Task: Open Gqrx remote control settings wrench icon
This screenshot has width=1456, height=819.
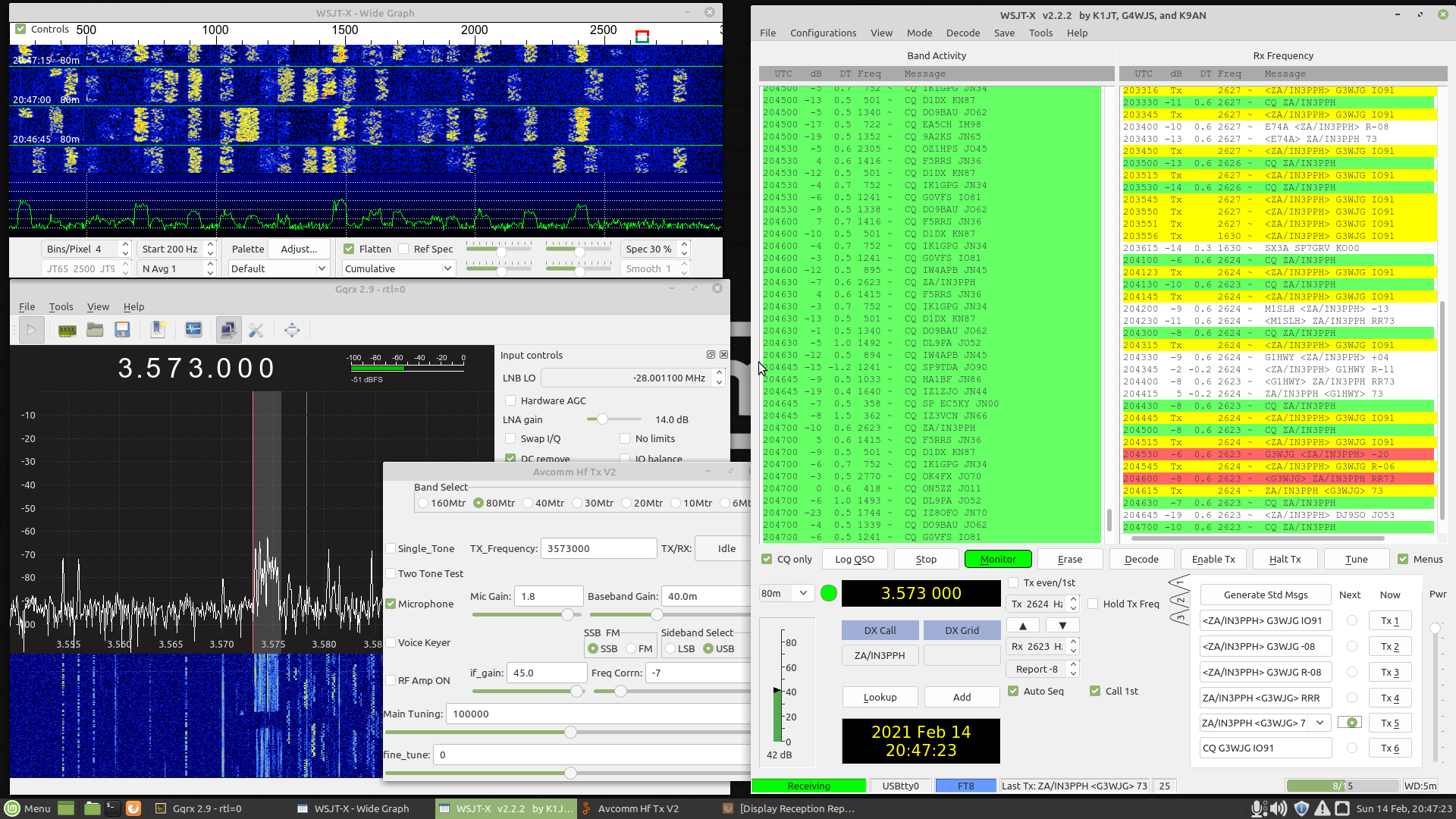Action: click(256, 330)
